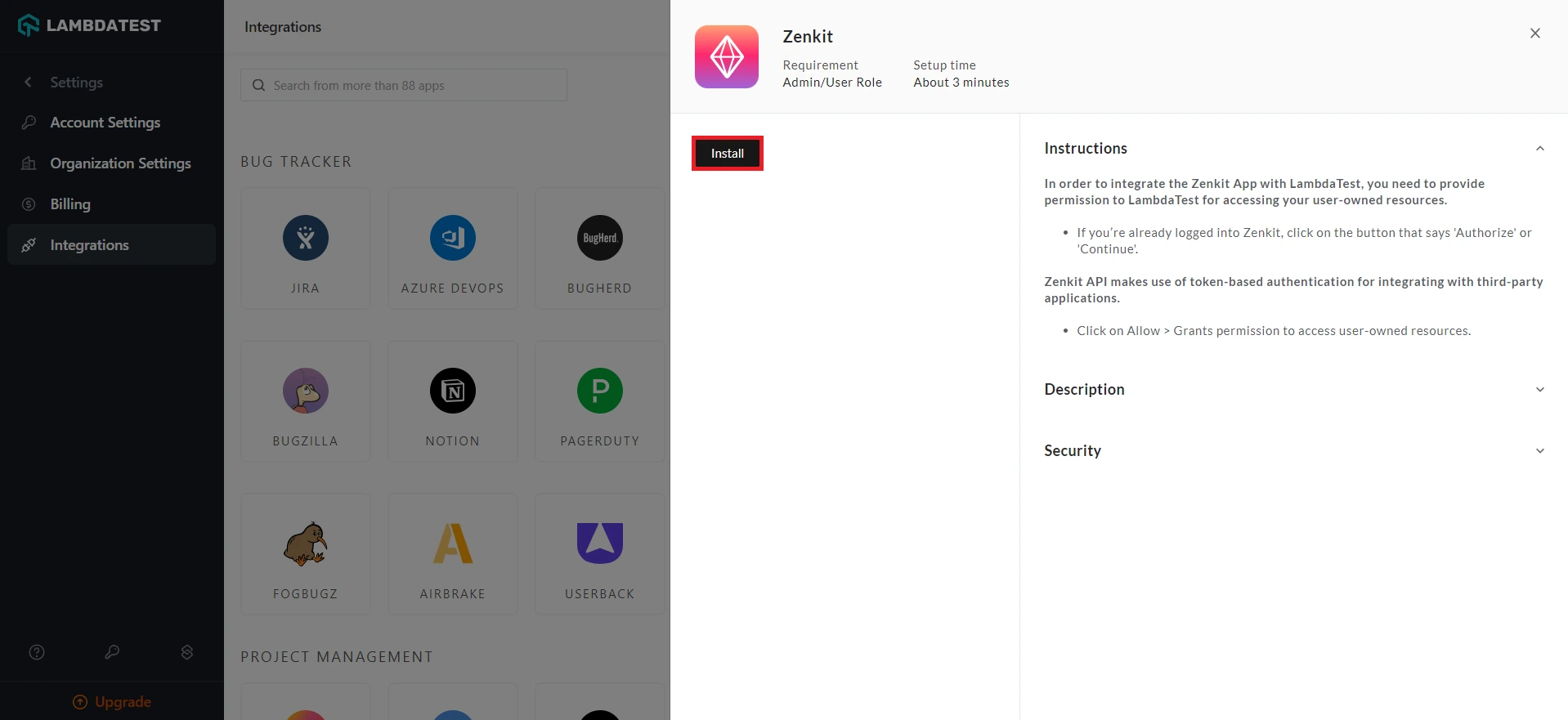Click the Jira integration icon

coord(305,238)
